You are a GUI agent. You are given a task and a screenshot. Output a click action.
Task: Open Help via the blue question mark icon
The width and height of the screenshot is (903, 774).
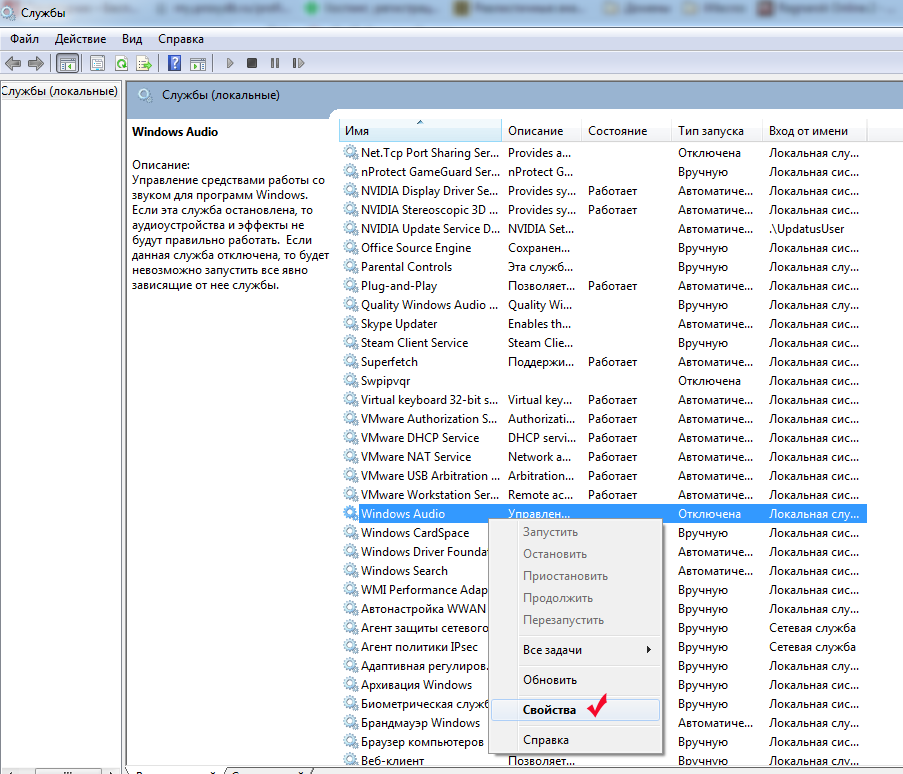click(174, 63)
